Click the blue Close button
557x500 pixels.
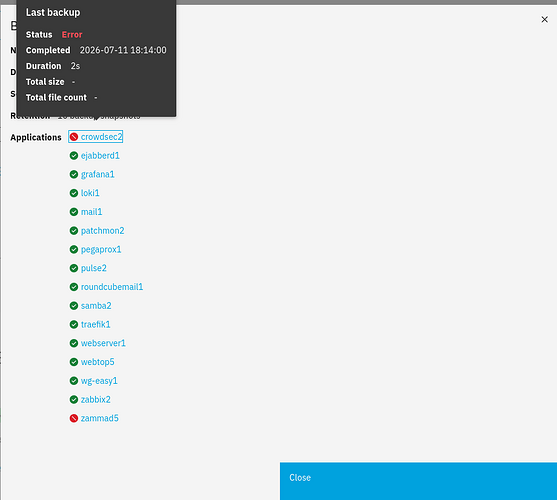418,481
